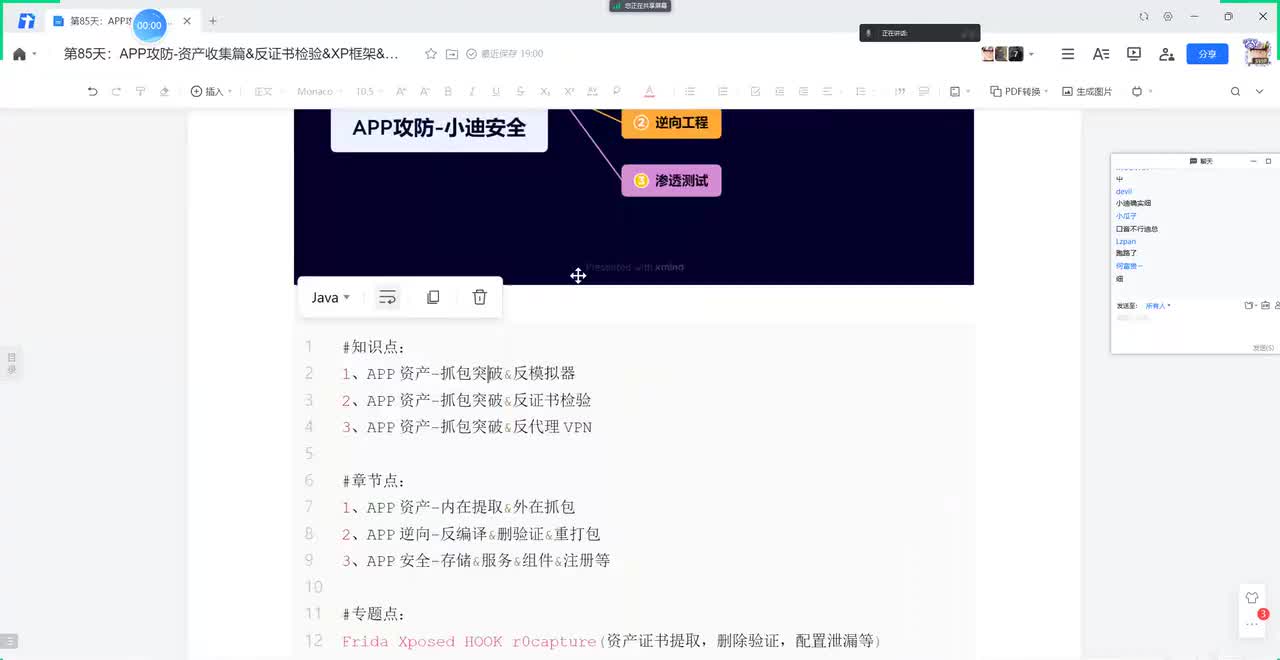Decrease font size with A- icon
1280x660 pixels.
pyautogui.click(x=424, y=91)
